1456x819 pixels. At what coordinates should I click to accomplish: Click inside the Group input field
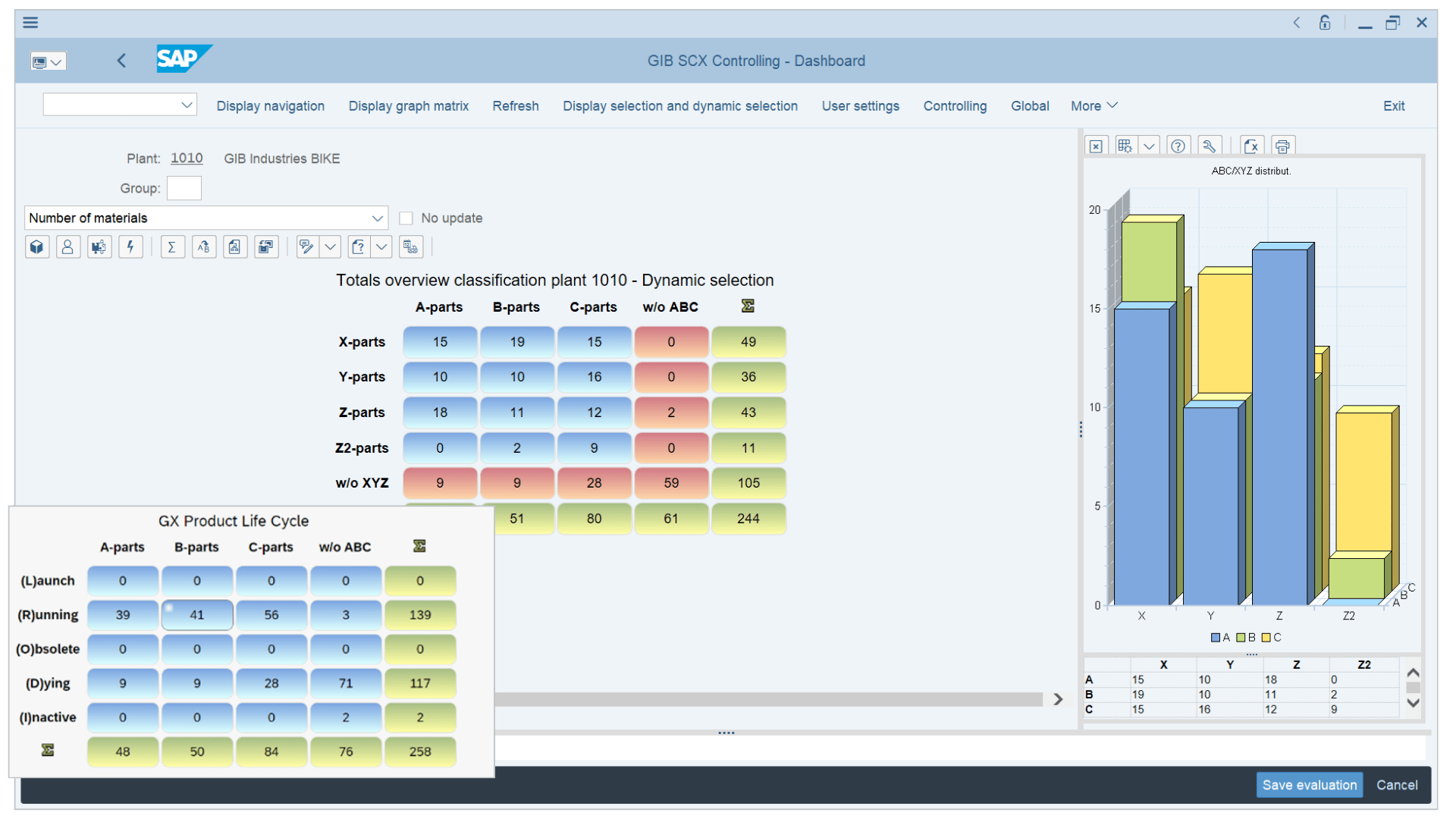184,188
